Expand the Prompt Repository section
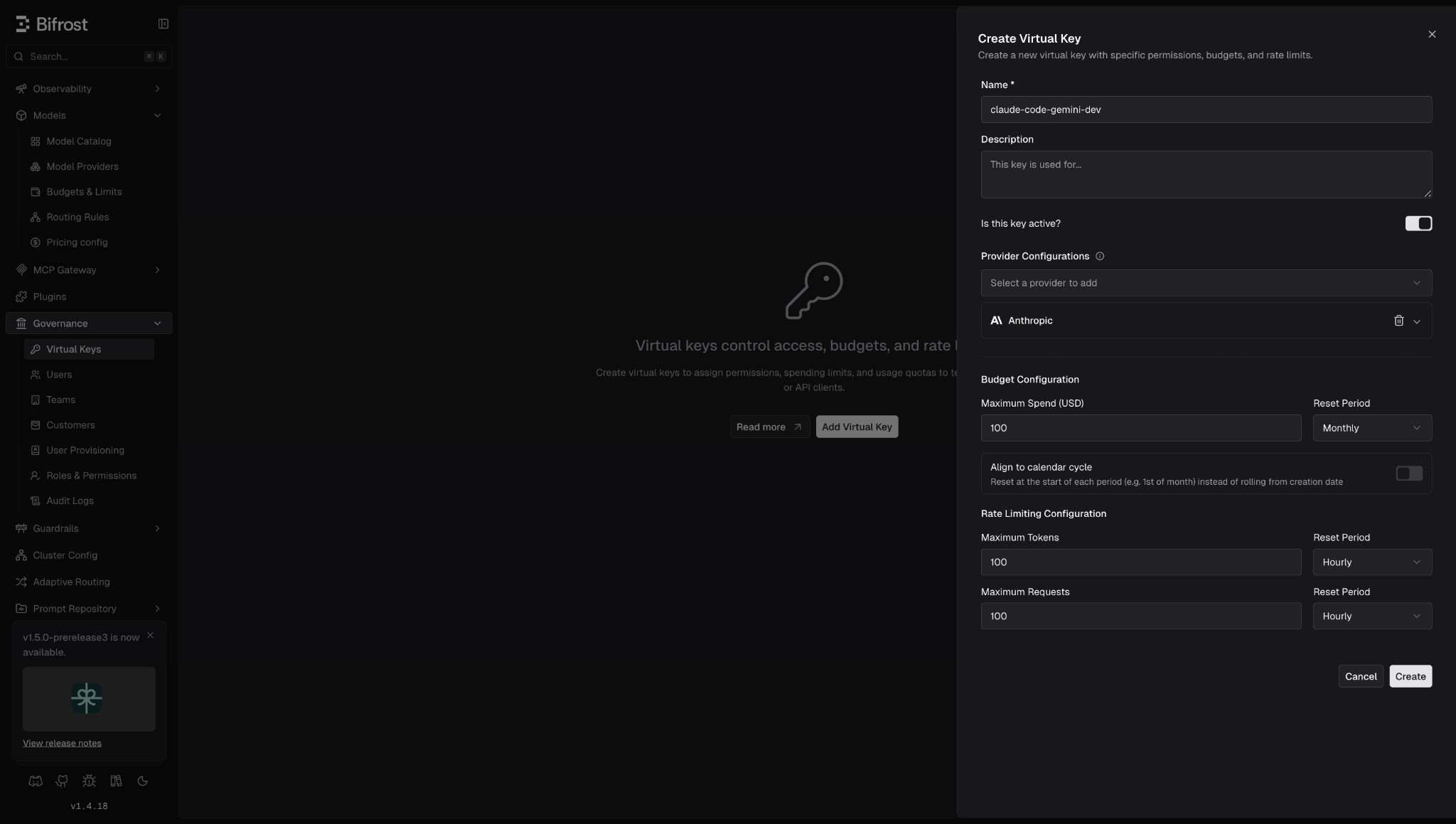Image resolution: width=1456 pixels, height=824 pixels. [x=89, y=609]
